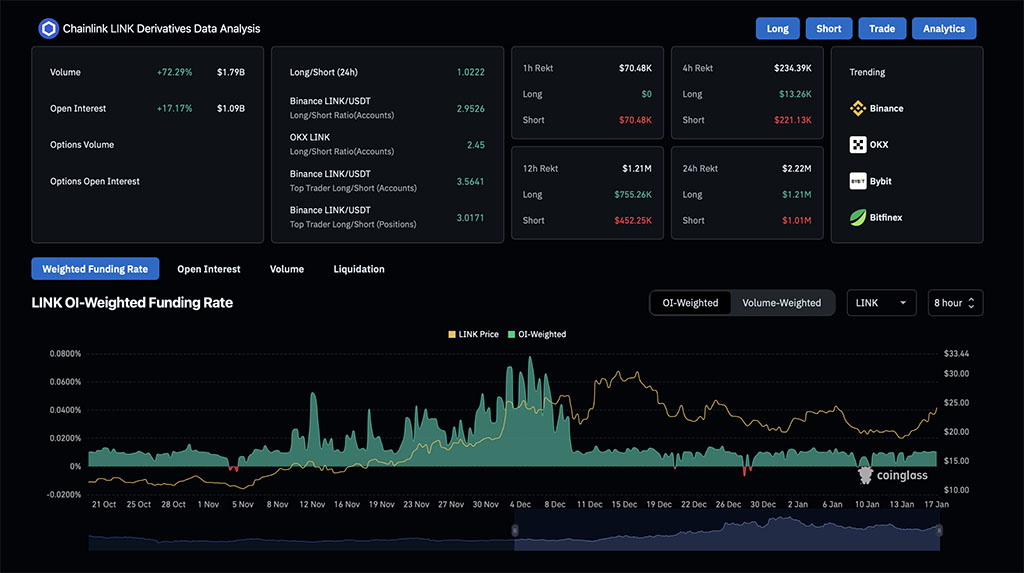This screenshot has height=573, width=1024.
Task: Click the Chainlink logo icon
Action: point(48,29)
